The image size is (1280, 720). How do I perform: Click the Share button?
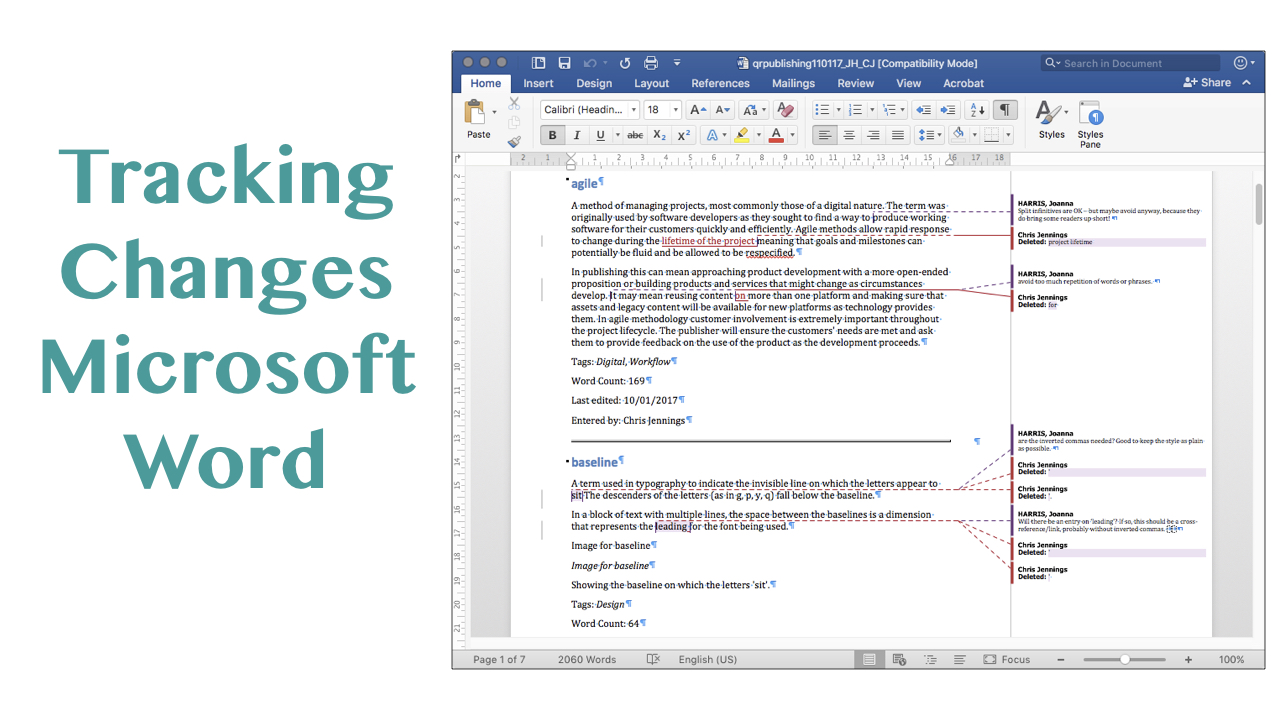[1208, 83]
